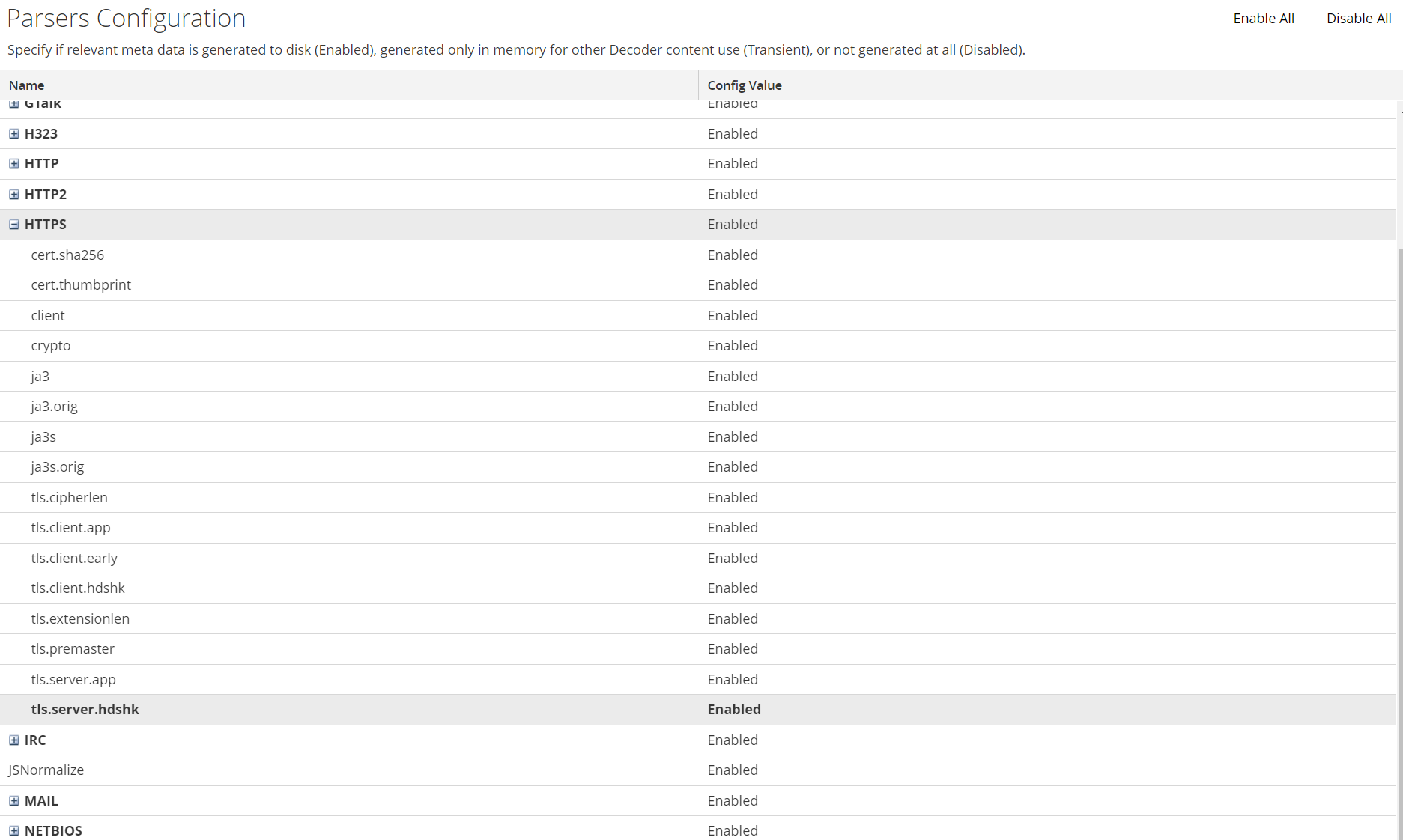Image resolution: width=1403 pixels, height=840 pixels.
Task: Select the Config Value column header
Action: coord(744,85)
